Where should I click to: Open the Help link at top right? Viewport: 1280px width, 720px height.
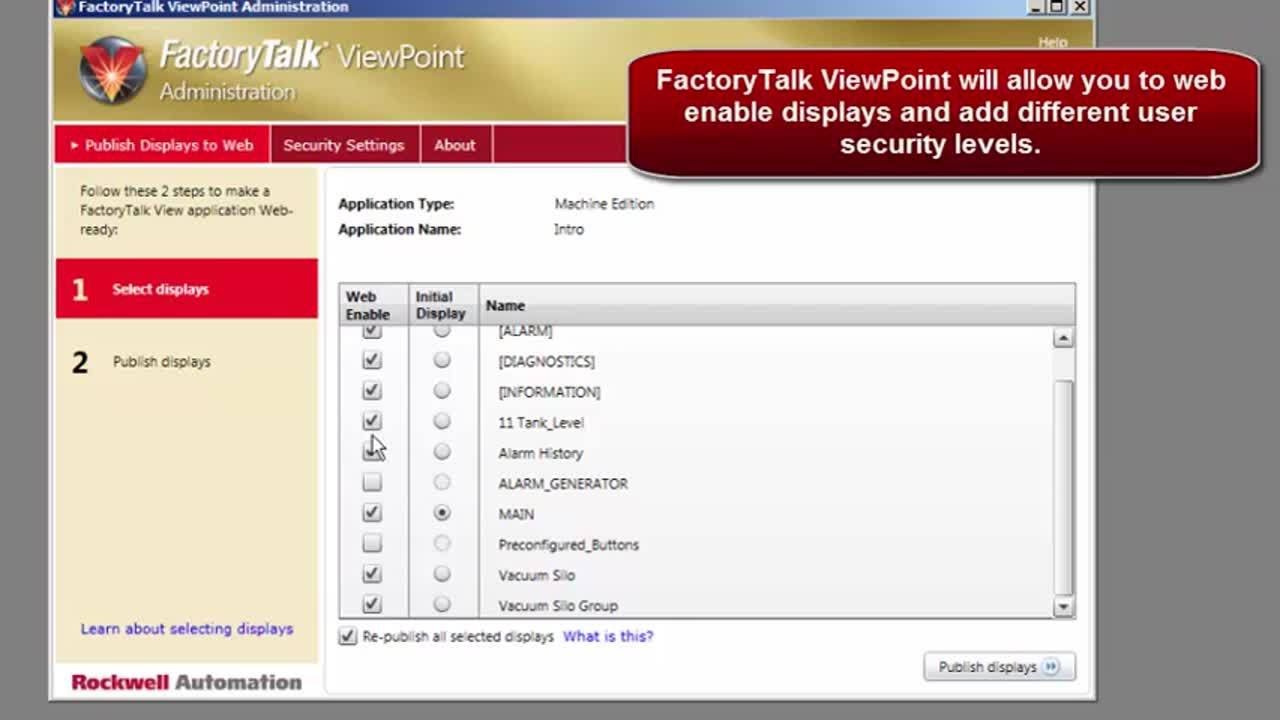1053,42
